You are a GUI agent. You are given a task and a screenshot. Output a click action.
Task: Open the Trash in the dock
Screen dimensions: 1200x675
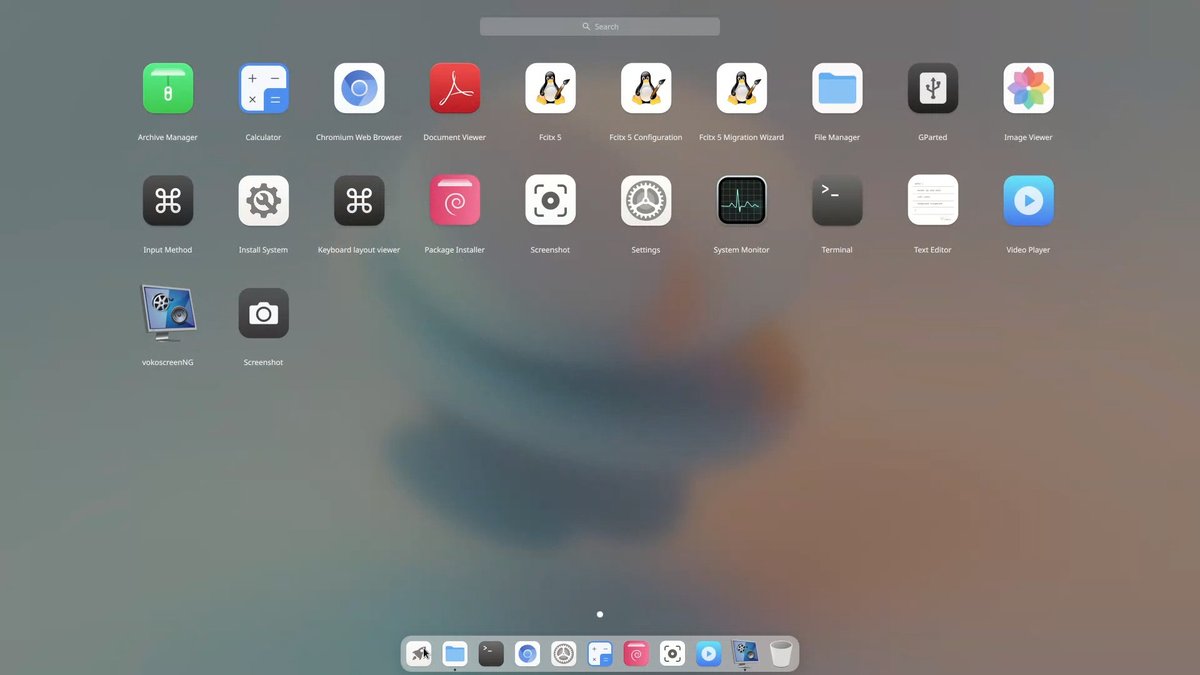click(x=781, y=654)
